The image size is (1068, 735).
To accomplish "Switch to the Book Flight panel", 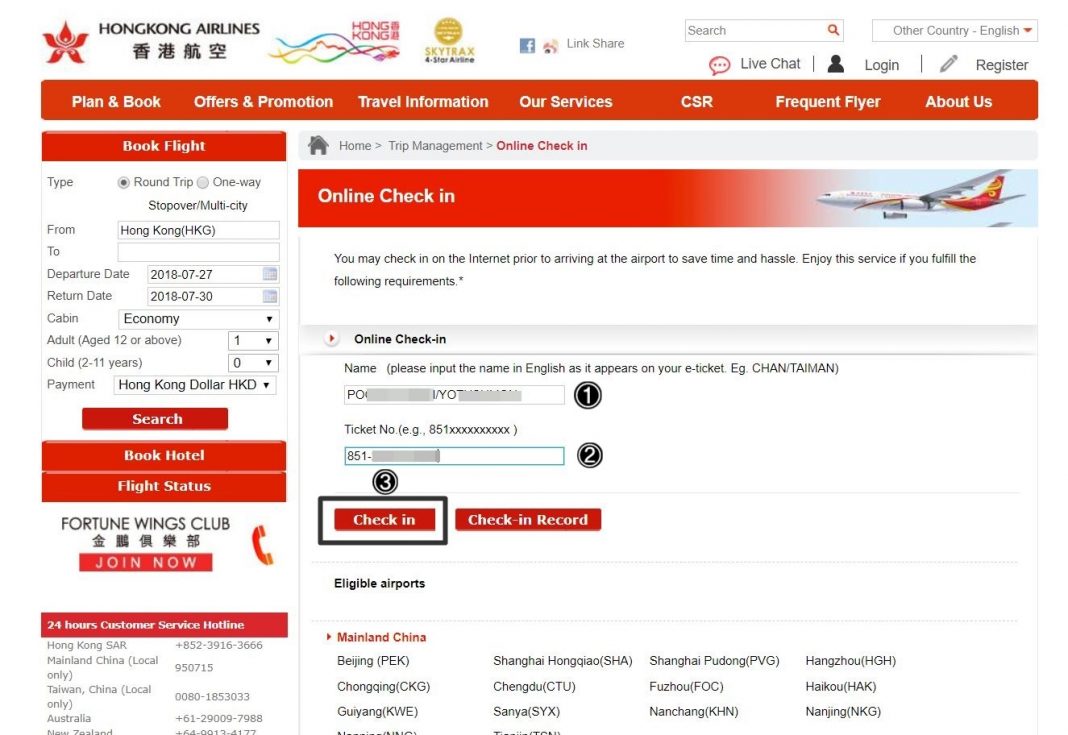I will [164, 146].
